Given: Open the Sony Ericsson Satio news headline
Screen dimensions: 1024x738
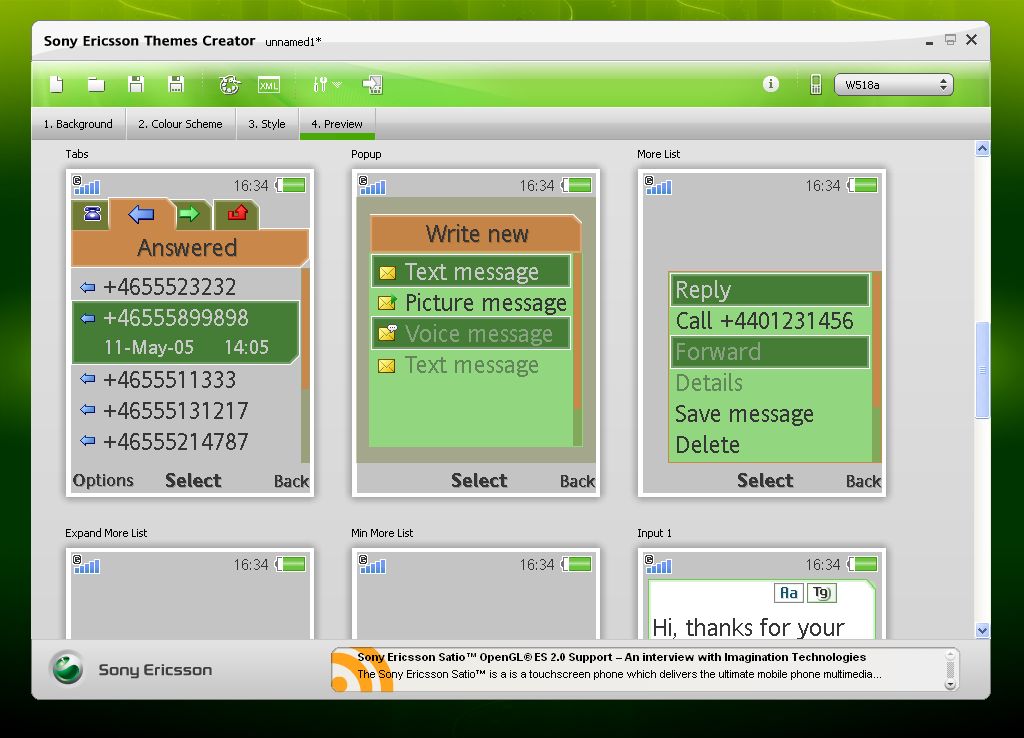Looking at the screenshot, I should click(x=611, y=657).
